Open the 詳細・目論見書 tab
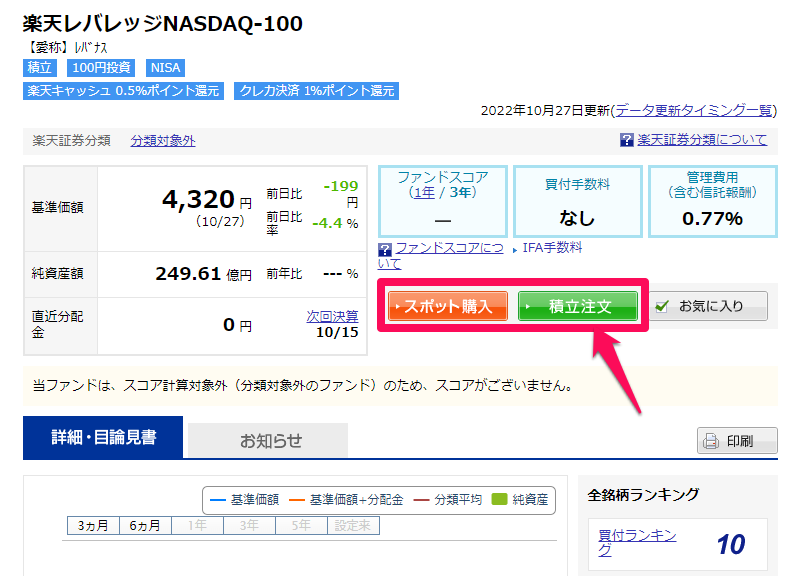 click(x=103, y=437)
